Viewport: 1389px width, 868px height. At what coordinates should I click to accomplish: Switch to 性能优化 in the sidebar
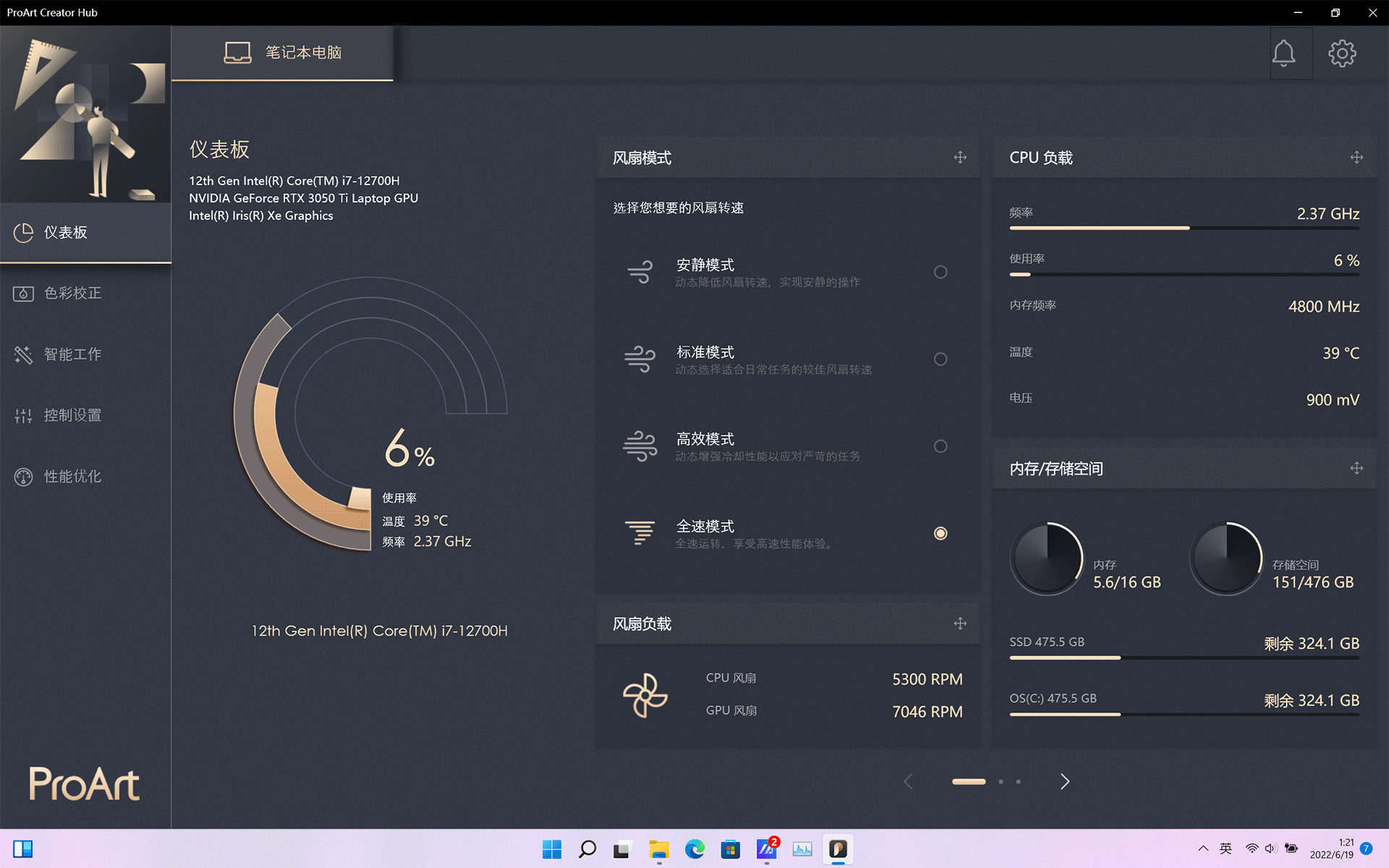pos(72,477)
